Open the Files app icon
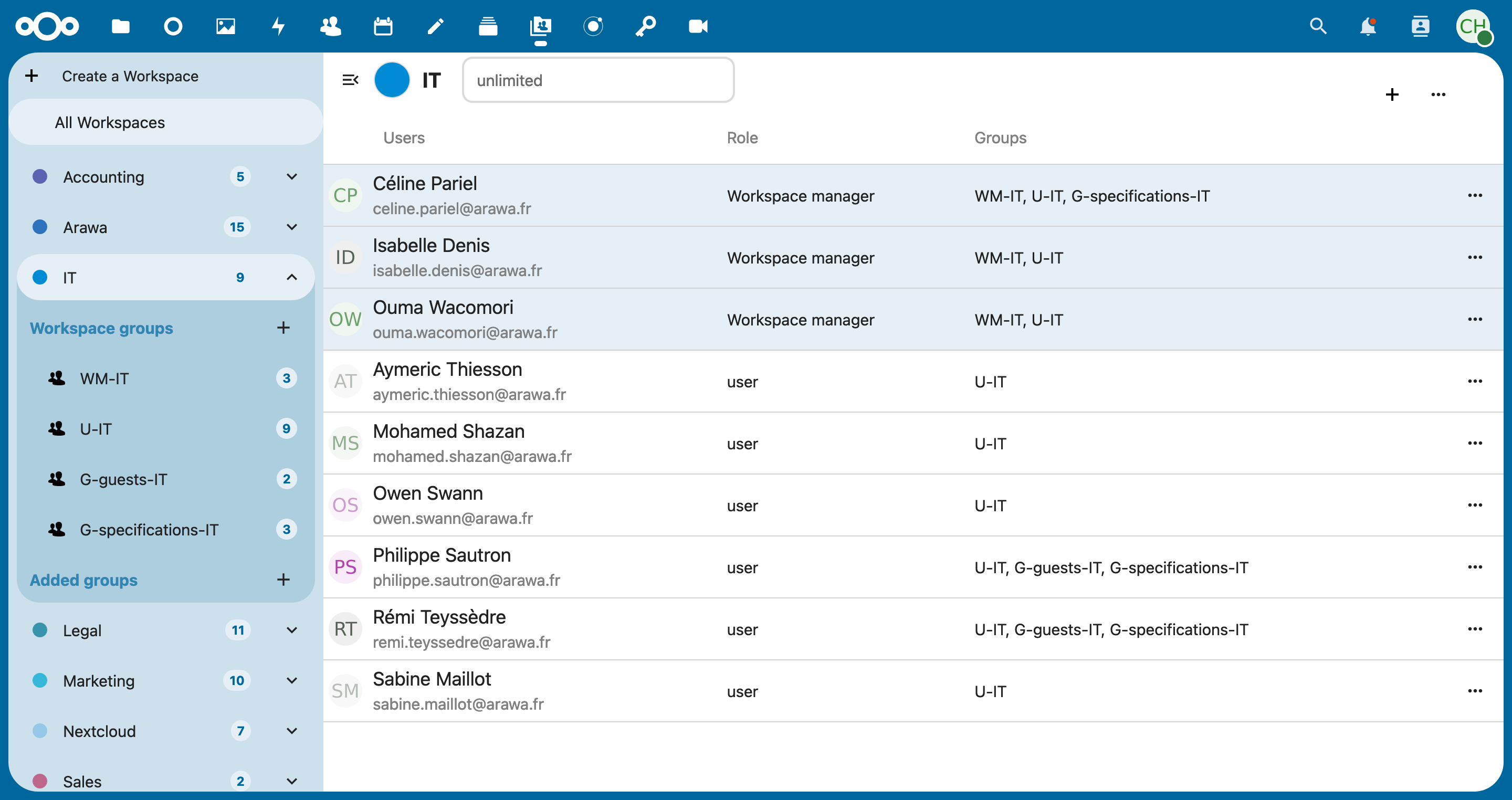The height and width of the screenshot is (800, 1512). tap(120, 26)
